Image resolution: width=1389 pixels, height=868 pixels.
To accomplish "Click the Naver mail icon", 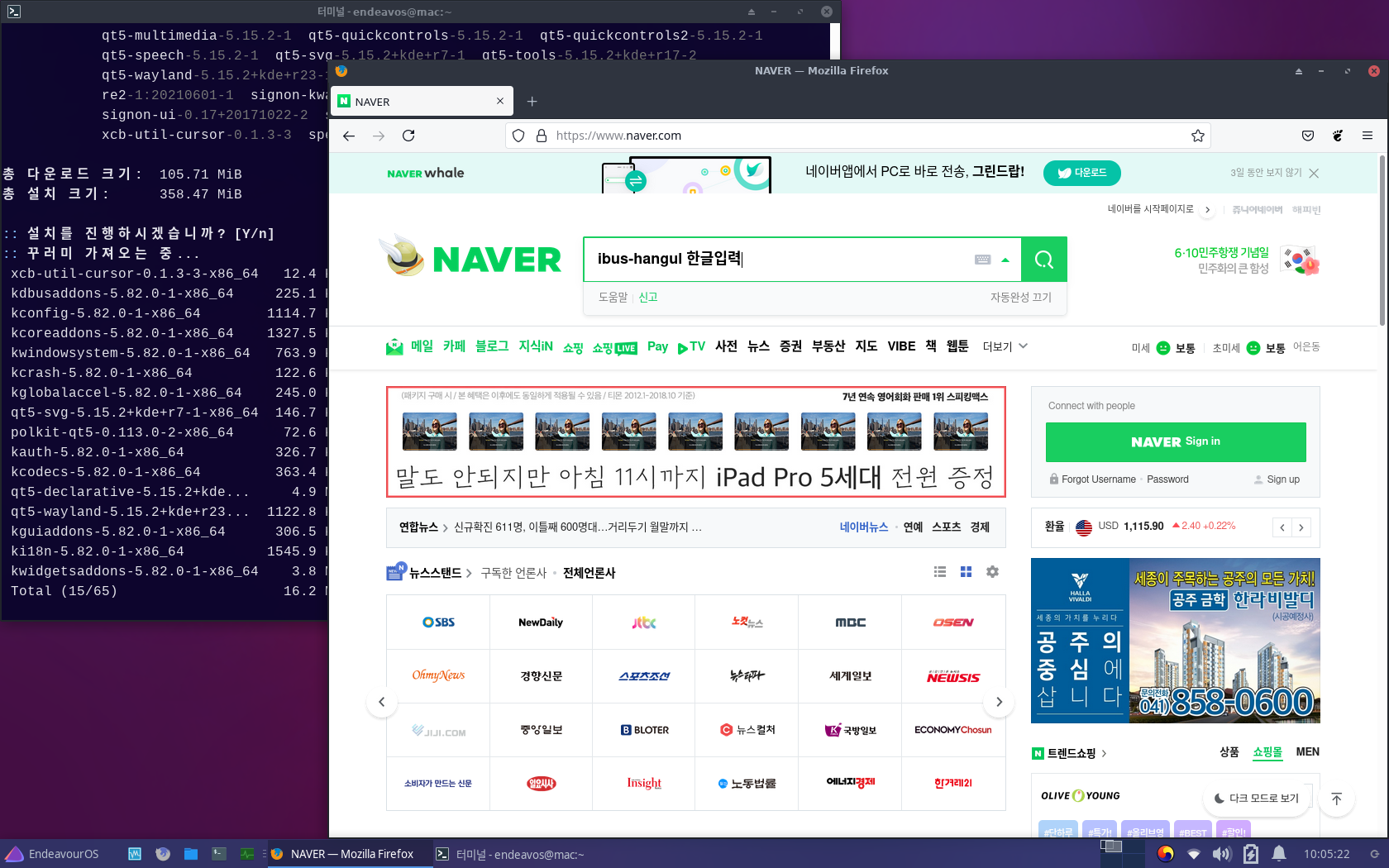I will [394, 347].
